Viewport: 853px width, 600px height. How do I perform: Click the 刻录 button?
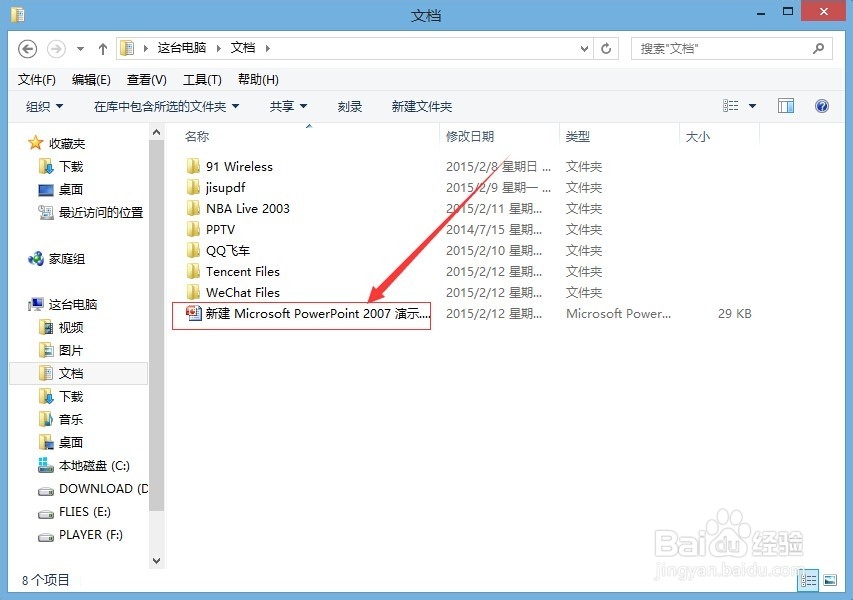pyautogui.click(x=350, y=107)
